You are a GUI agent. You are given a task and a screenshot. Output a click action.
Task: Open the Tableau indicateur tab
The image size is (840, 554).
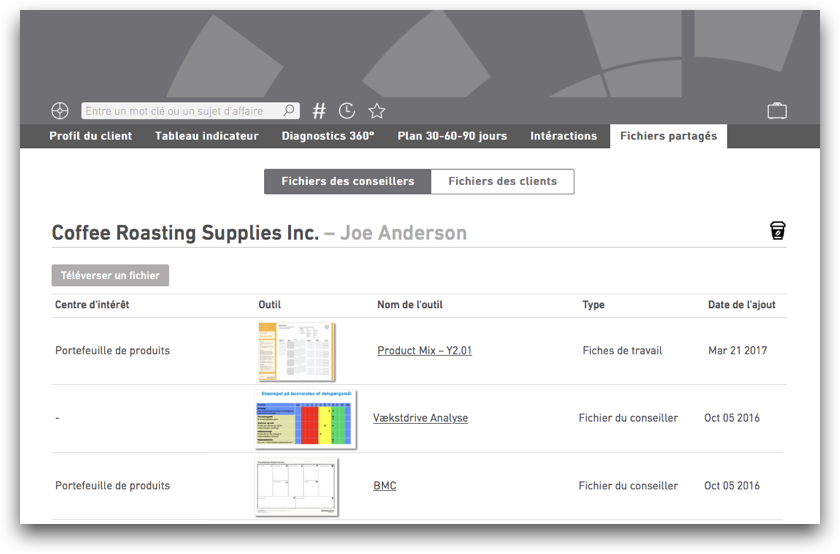point(207,136)
